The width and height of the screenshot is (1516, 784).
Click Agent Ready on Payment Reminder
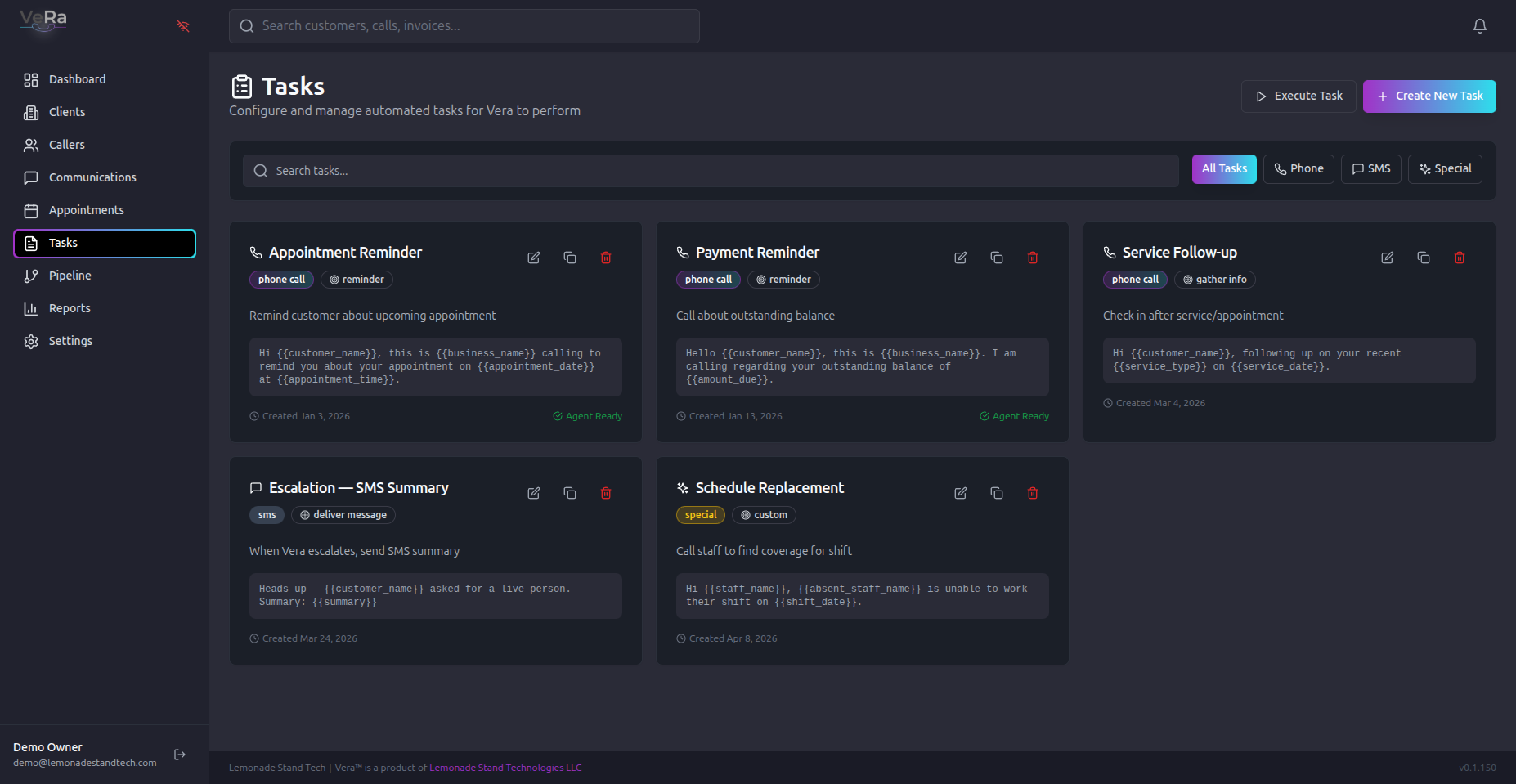(1015, 416)
